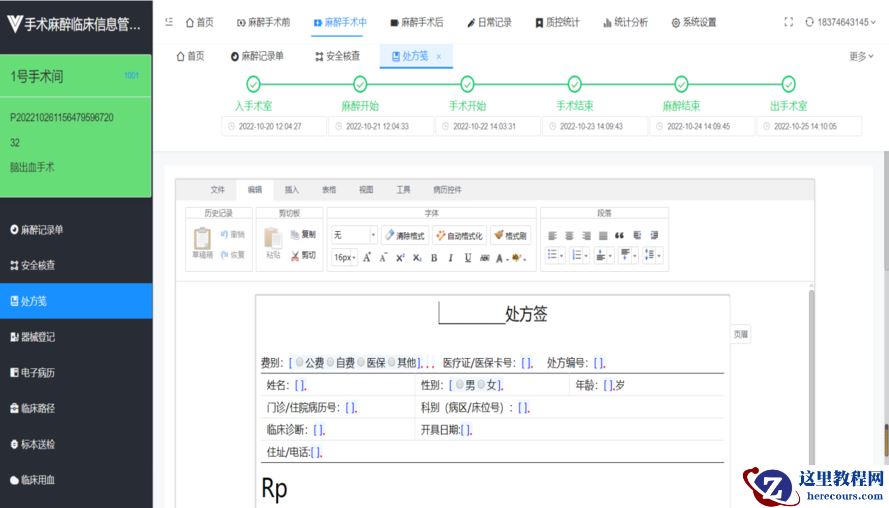
Task: Click the Bold formatting icon
Action: coord(434,258)
